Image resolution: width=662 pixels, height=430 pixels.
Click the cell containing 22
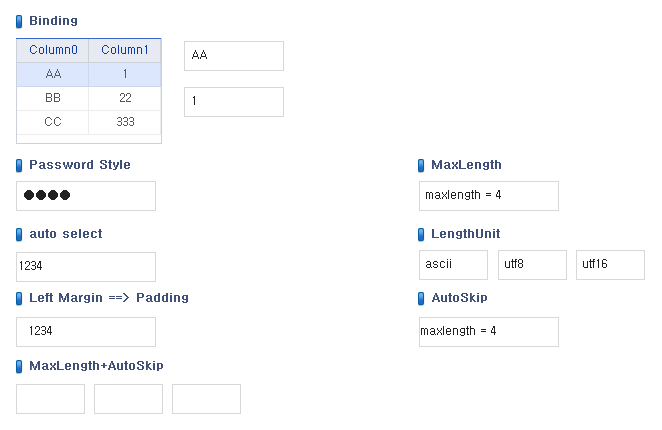(x=125, y=98)
